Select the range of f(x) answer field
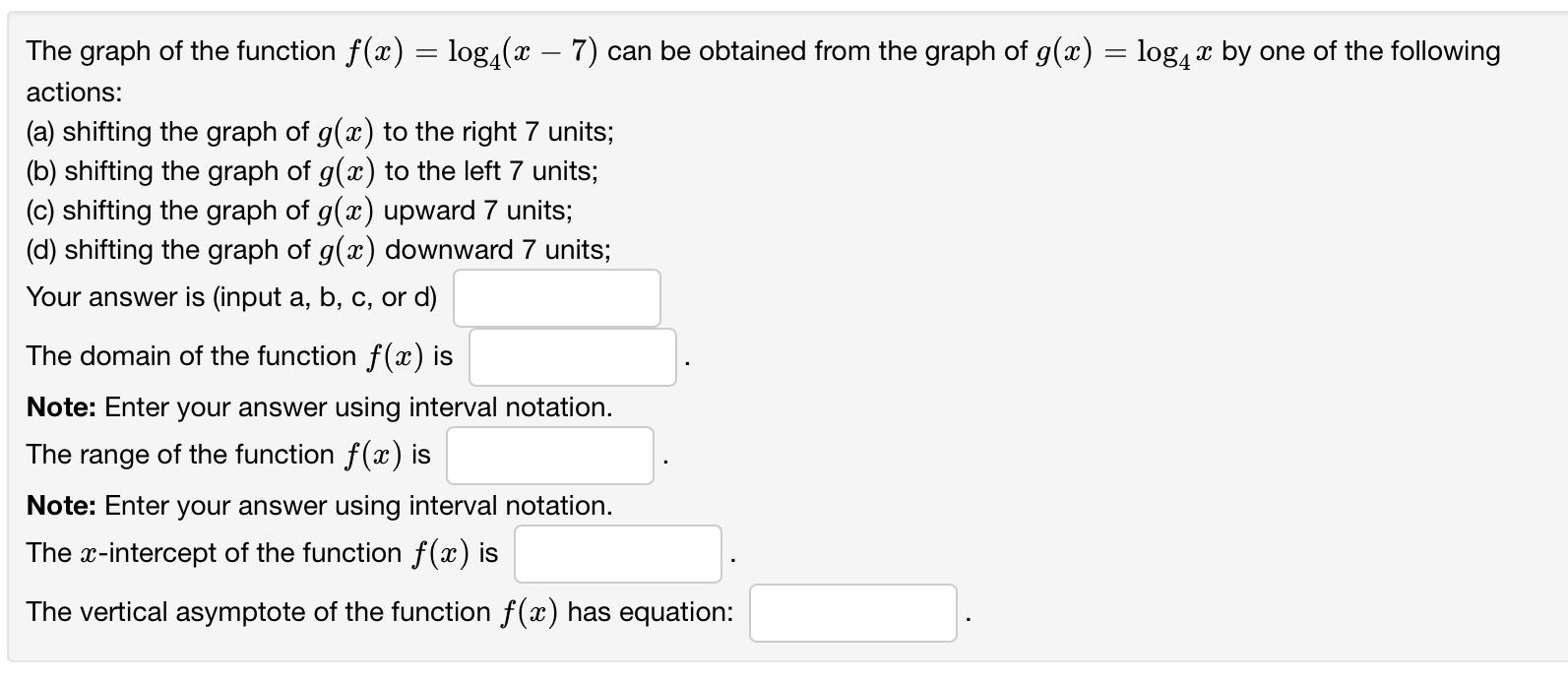The height and width of the screenshot is (682, 1568). [550, 456]
